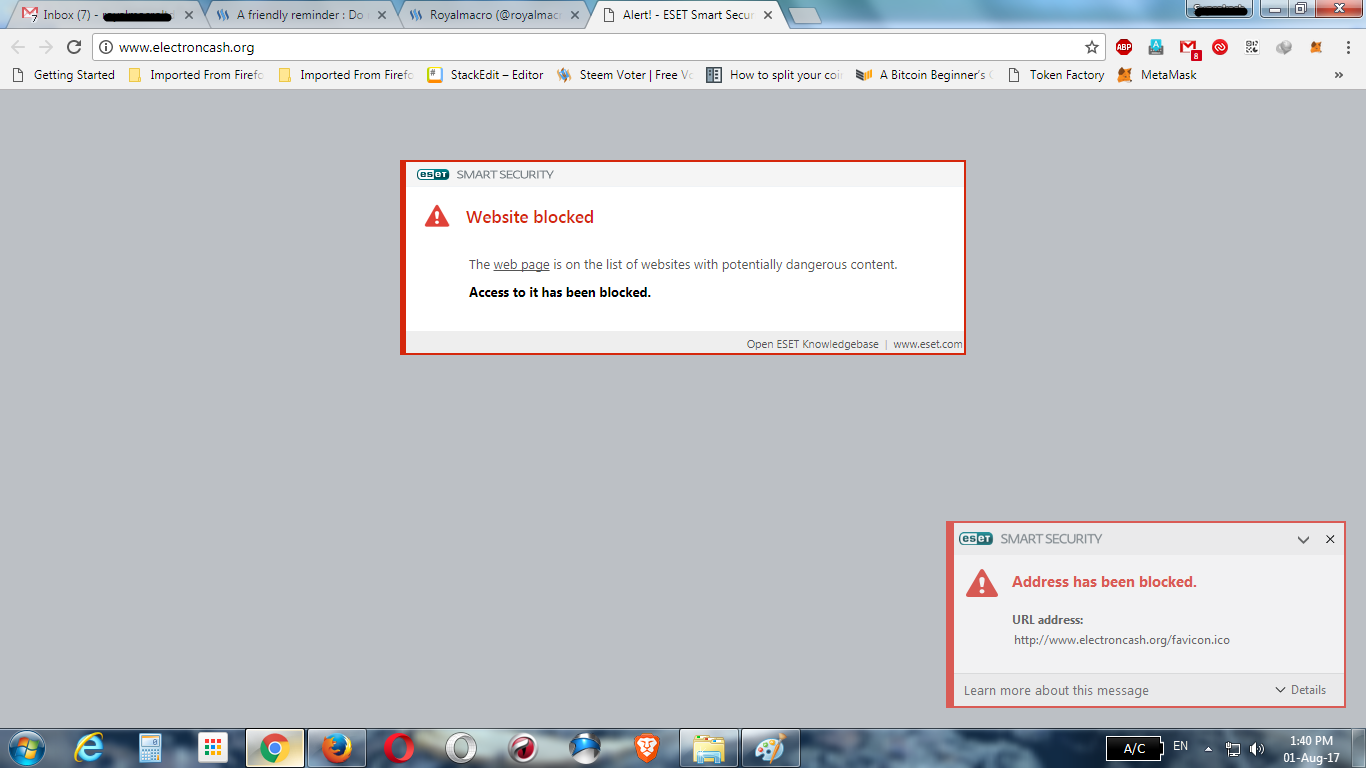The width and height of the screenshot is (1366, 768).
Task: Close the 'Alert! - ESET' tab
Action: [x=769, y=15]
